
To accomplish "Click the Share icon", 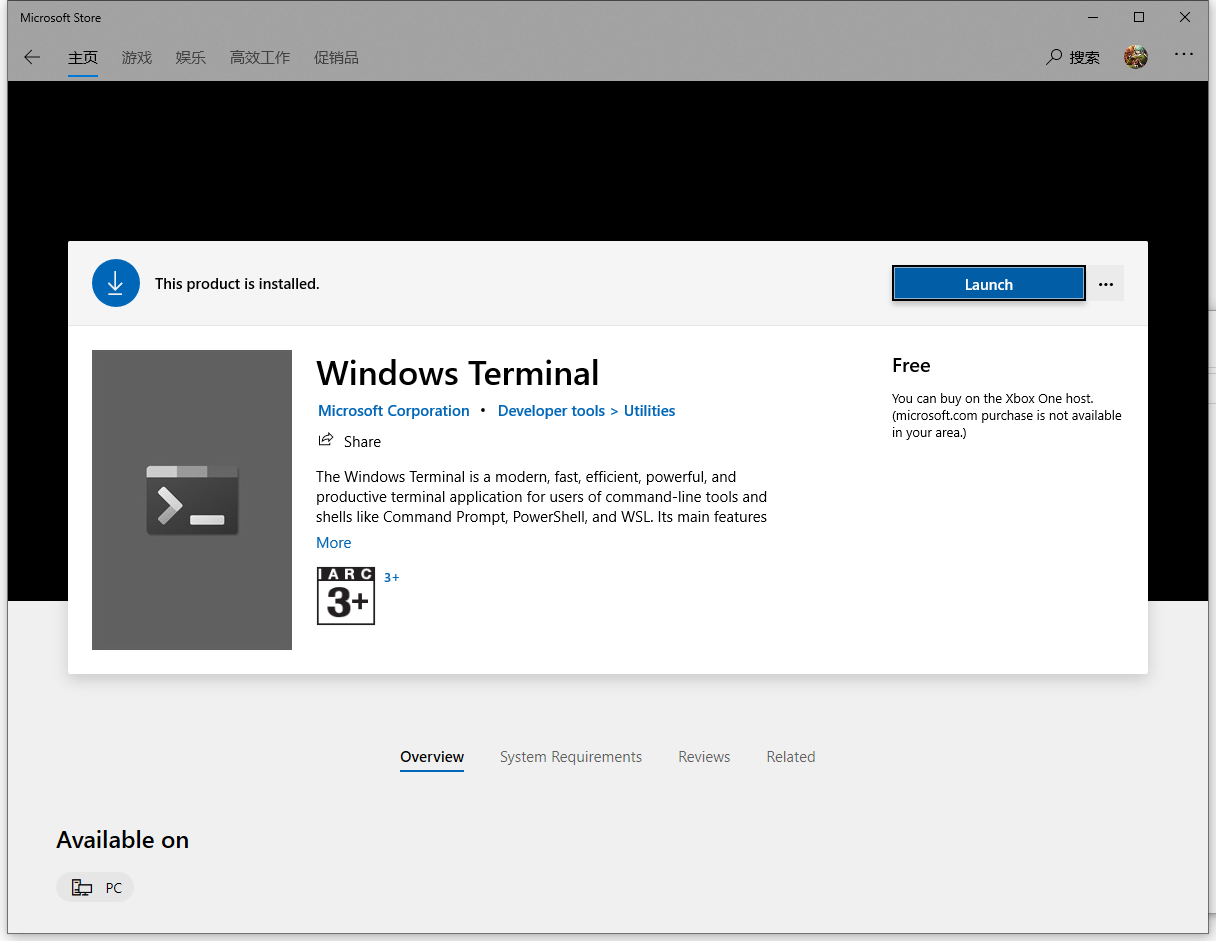I will (x=325, y=440).
